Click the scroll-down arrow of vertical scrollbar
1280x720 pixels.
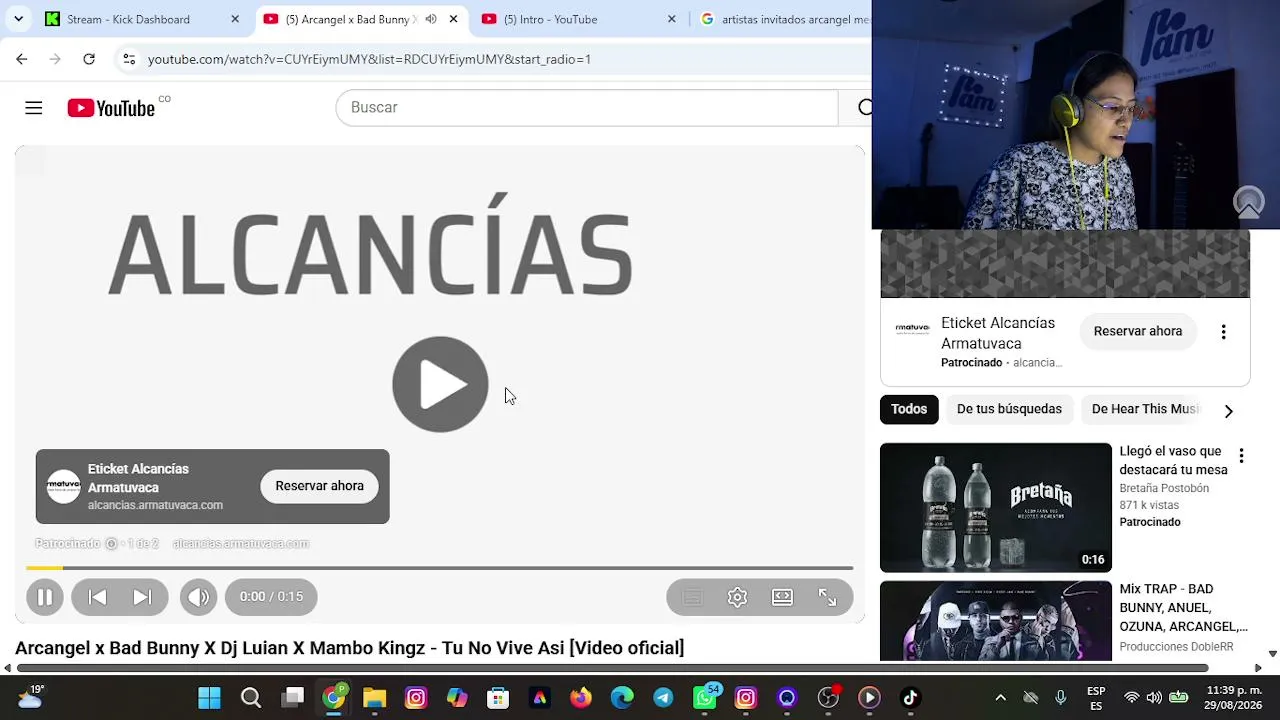pos(1272,654)
